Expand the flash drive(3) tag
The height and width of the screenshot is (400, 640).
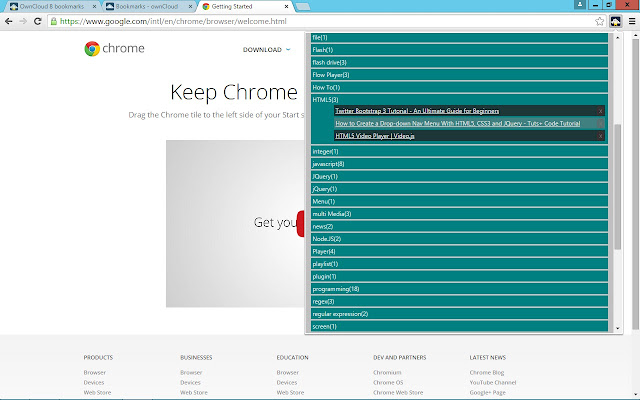tap(459, 62)
